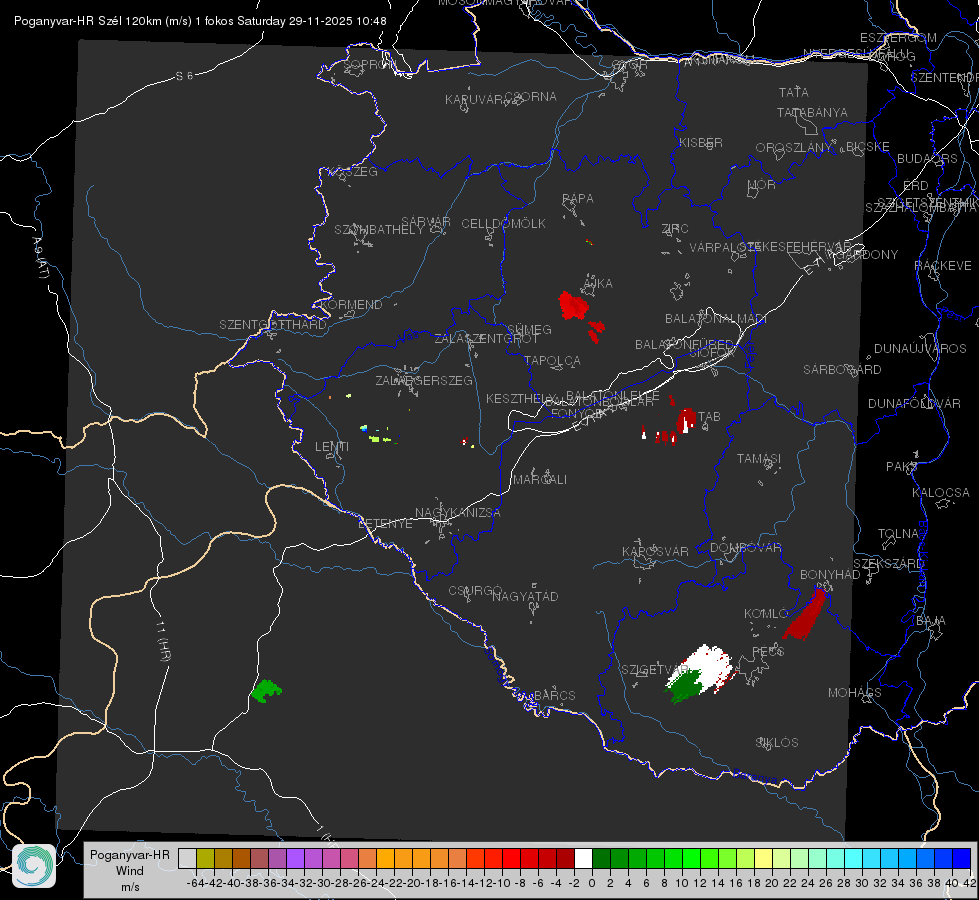Click the NAGYATAD label
Image resolution: width=979 pixels, height=900 pixels.
pos(525,596)
